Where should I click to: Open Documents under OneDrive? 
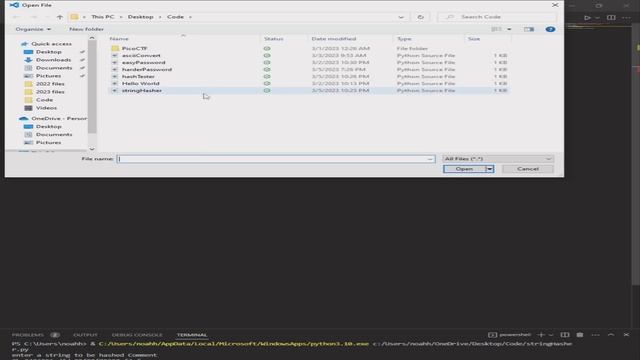53,134
